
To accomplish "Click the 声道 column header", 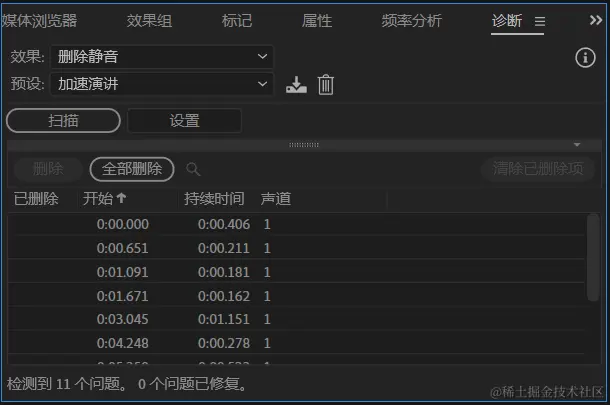I will click(276, 199).
